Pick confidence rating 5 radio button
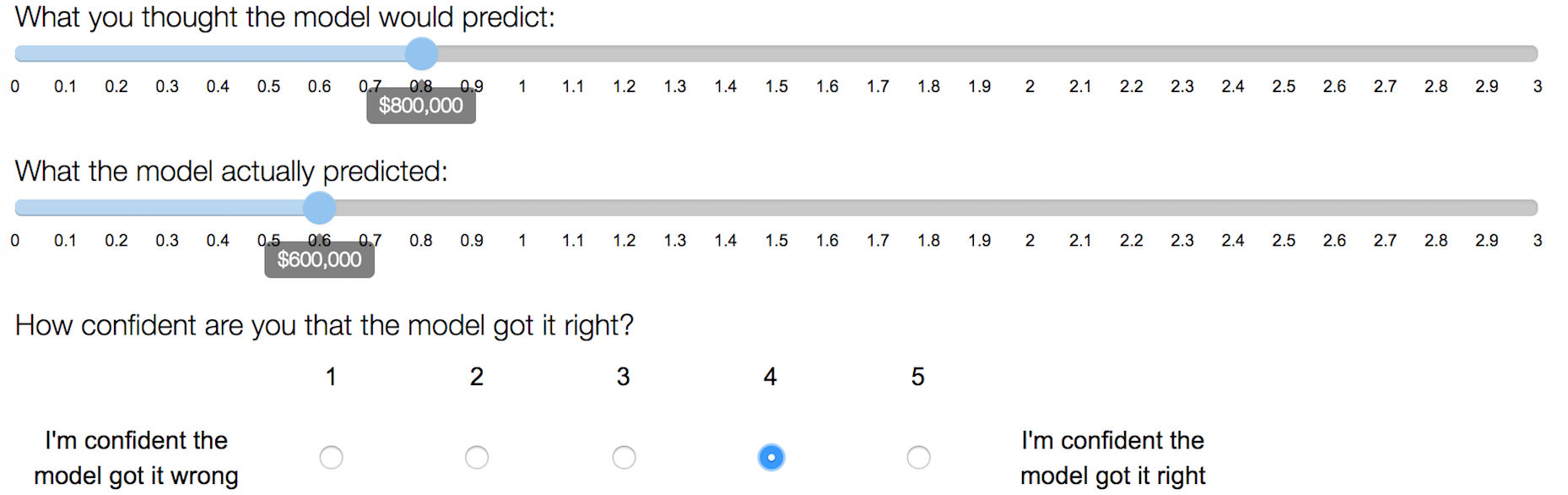 click(918, 457)
